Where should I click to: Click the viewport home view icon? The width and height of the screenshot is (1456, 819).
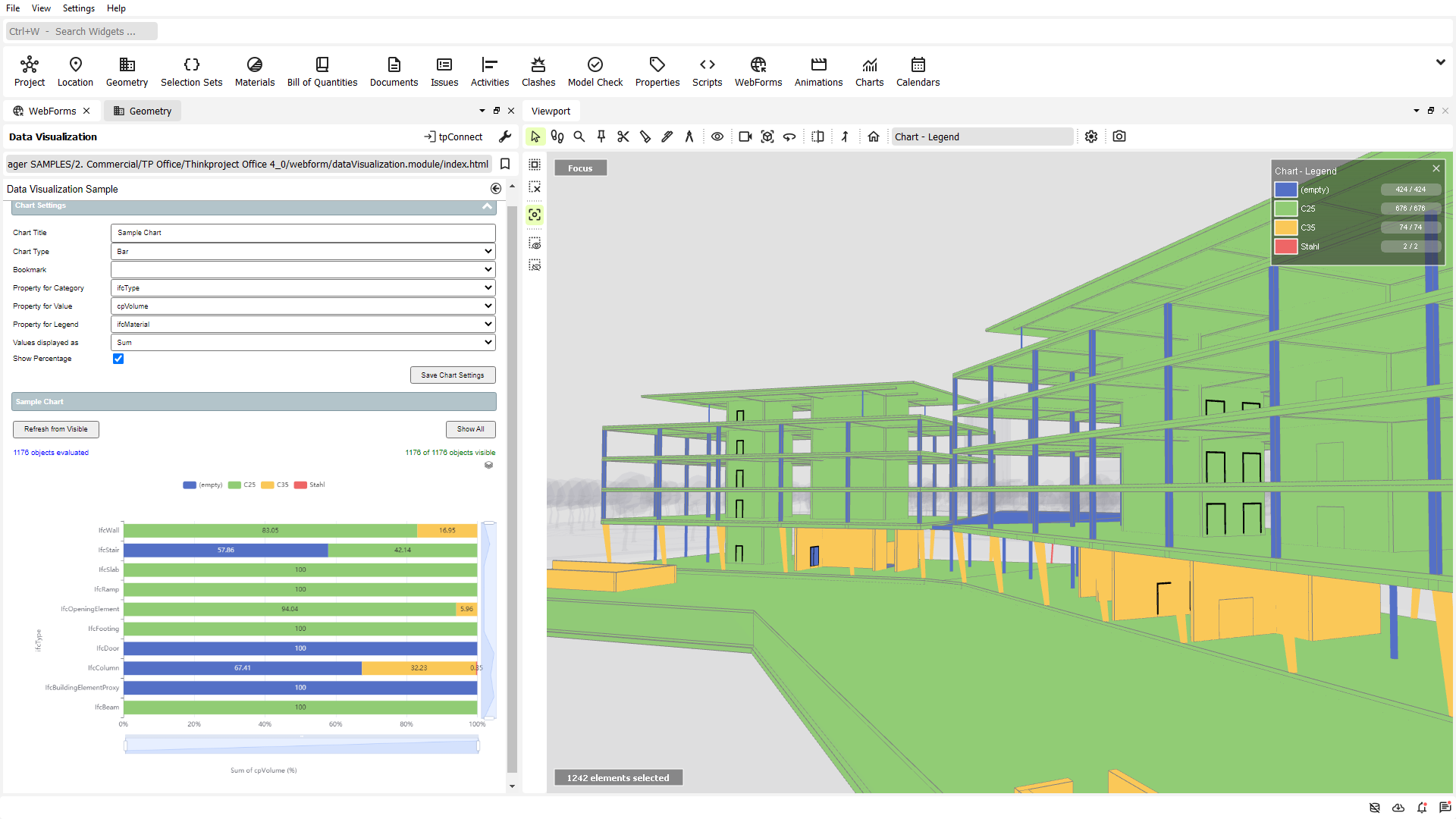pyautogui.click(x=874, y=136)
